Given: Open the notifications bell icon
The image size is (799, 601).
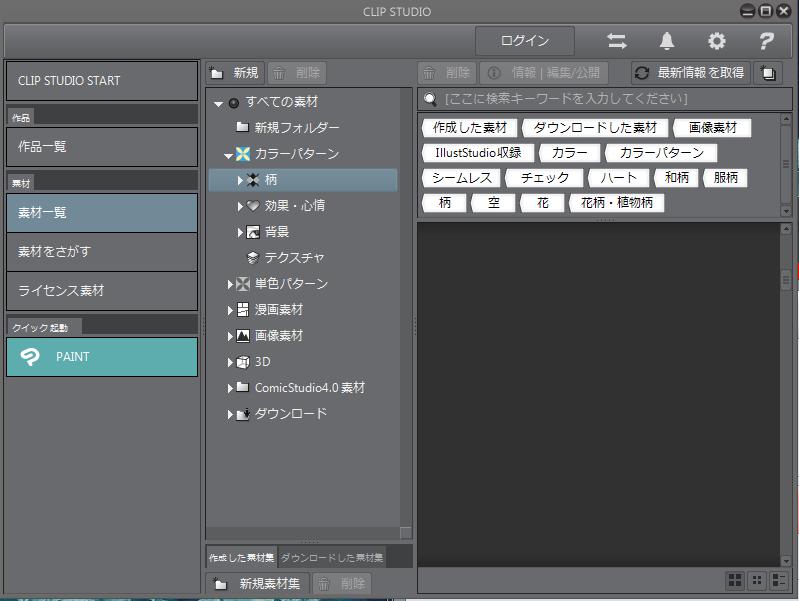Looking at the screenshot, I should click(x=667, y=41).
